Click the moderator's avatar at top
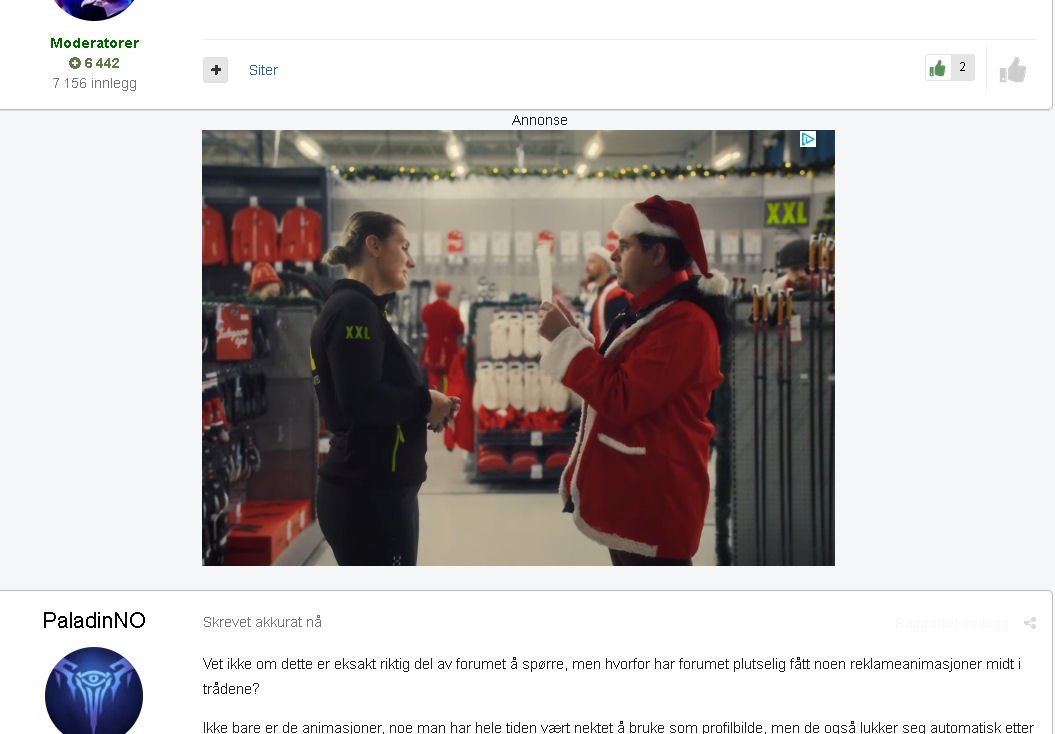1055x734 pixels. [x=94, y=9]
